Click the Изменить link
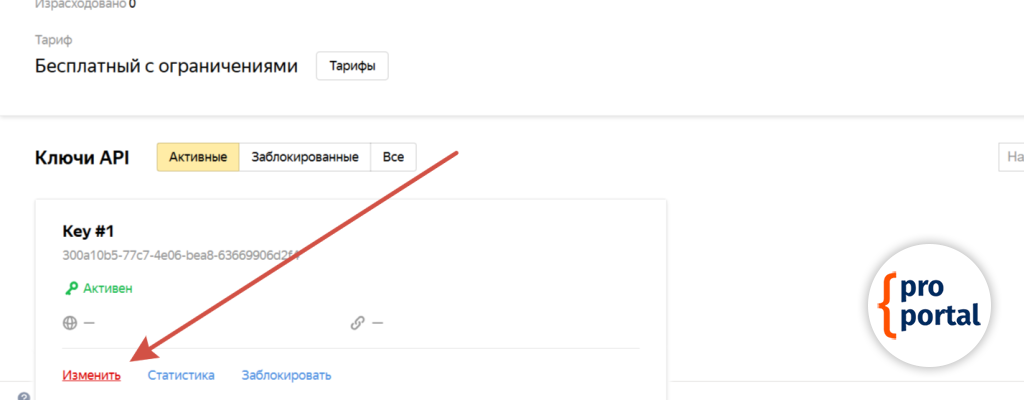 tap(91, 375)
